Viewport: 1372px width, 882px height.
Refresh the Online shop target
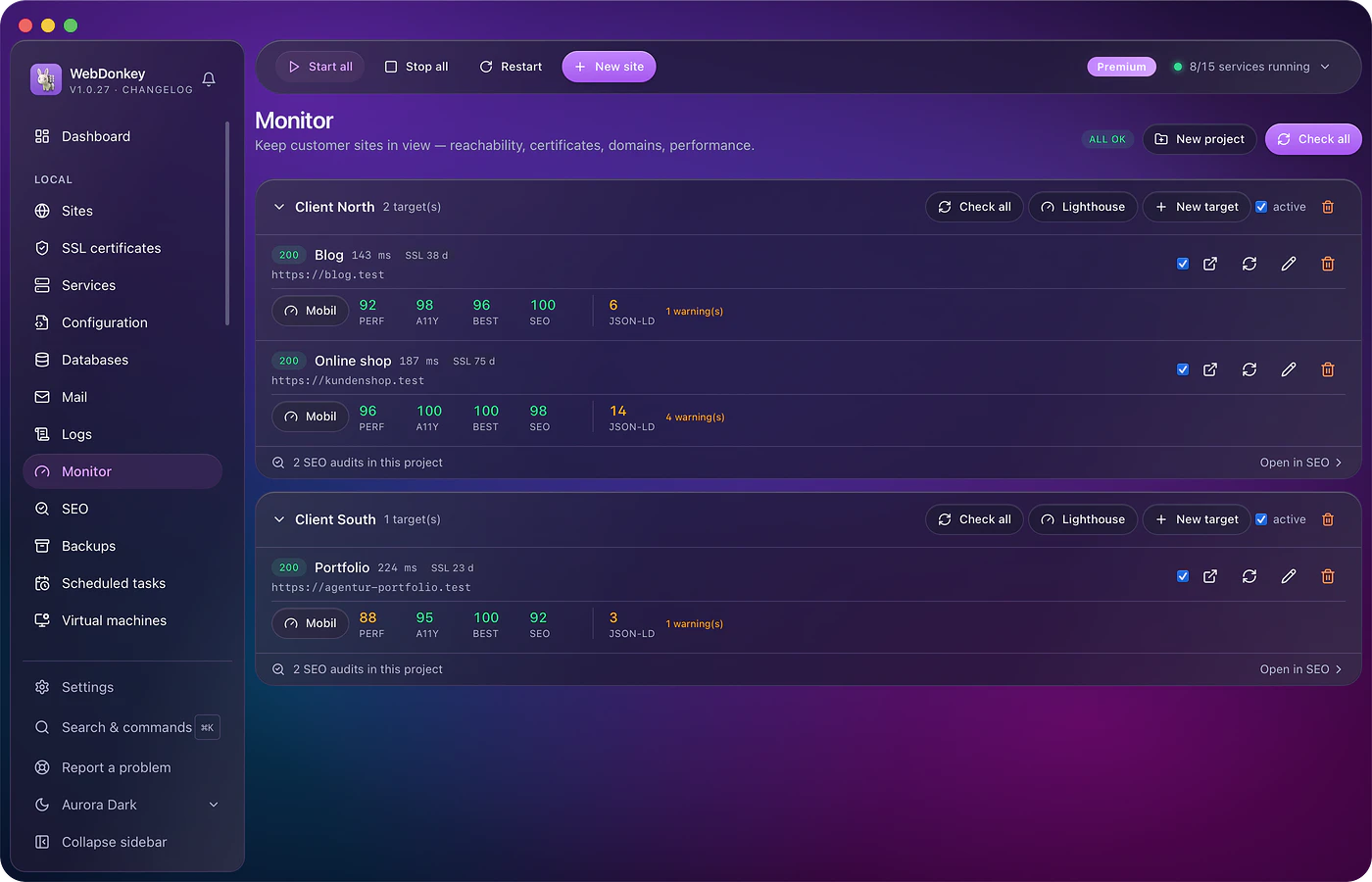[1249, 369]
